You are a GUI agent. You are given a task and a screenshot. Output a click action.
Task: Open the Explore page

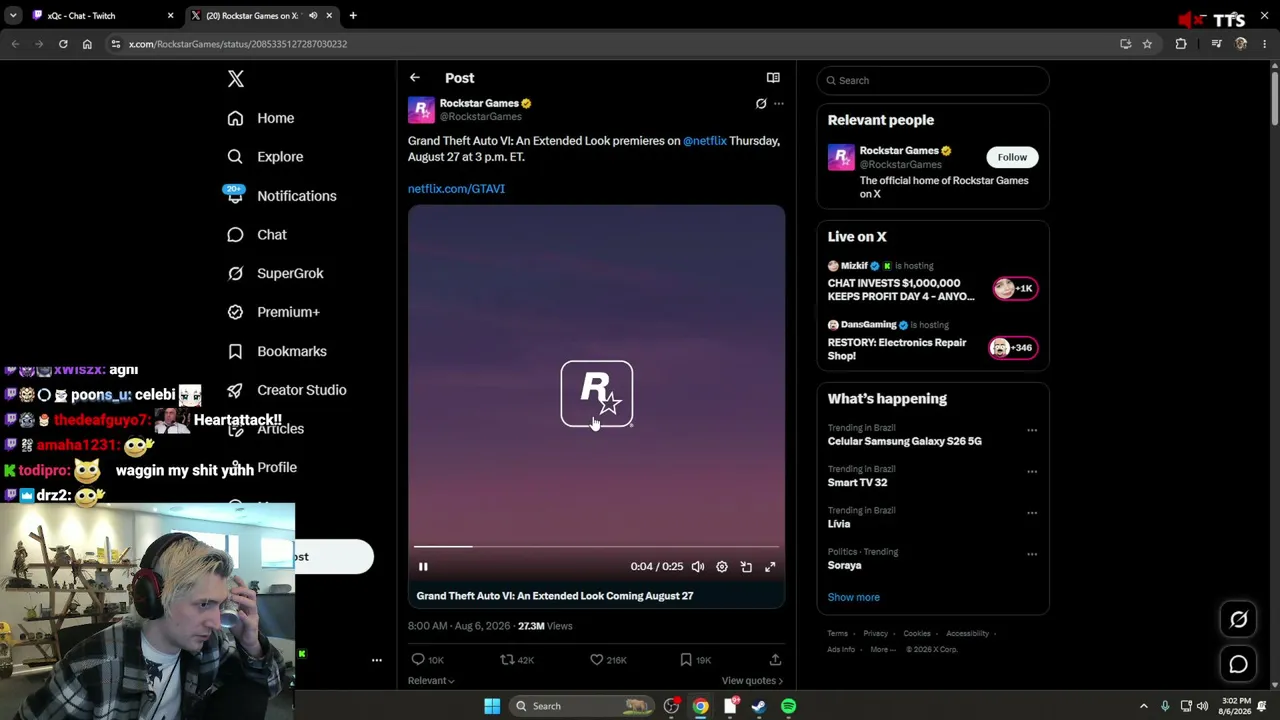[x=264, y=157]
